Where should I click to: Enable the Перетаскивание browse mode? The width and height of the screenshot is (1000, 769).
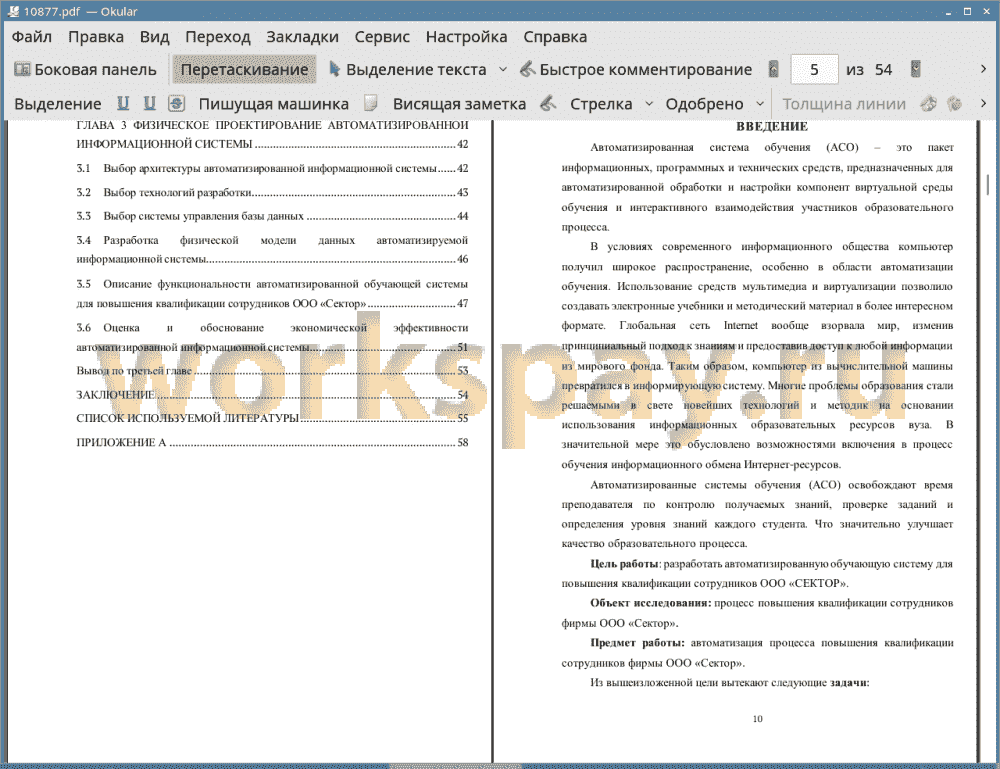[x=244, y=70]
